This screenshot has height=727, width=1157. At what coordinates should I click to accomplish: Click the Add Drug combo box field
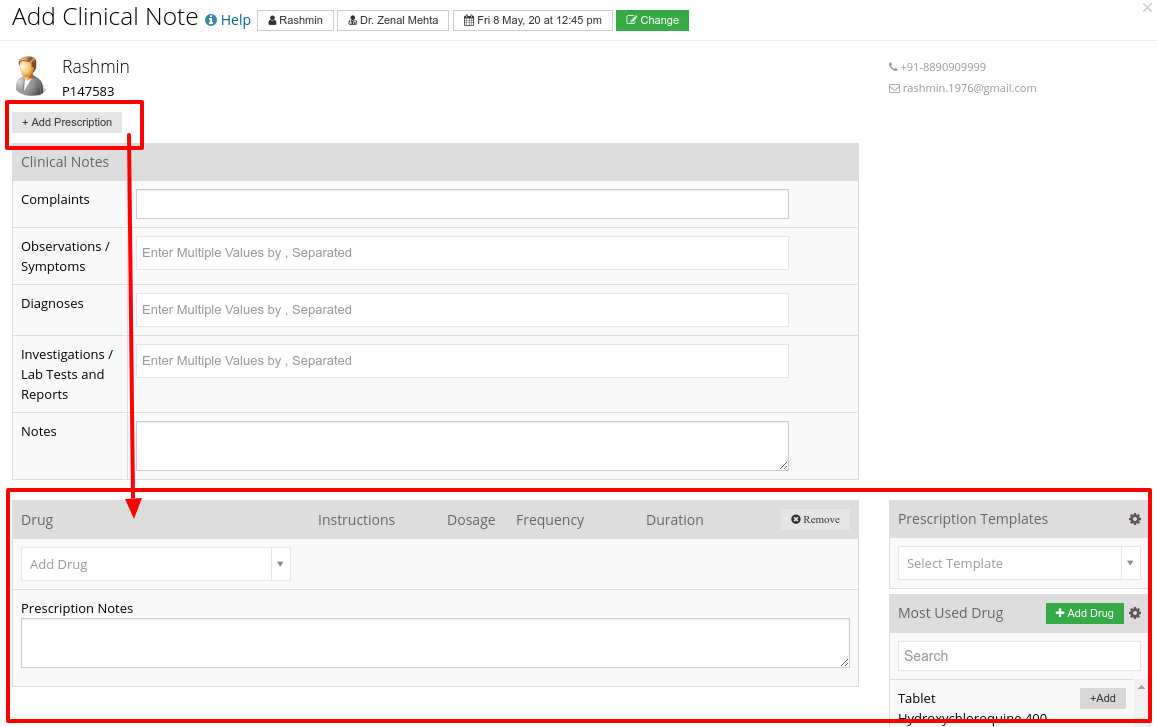[x=147, y=564]
